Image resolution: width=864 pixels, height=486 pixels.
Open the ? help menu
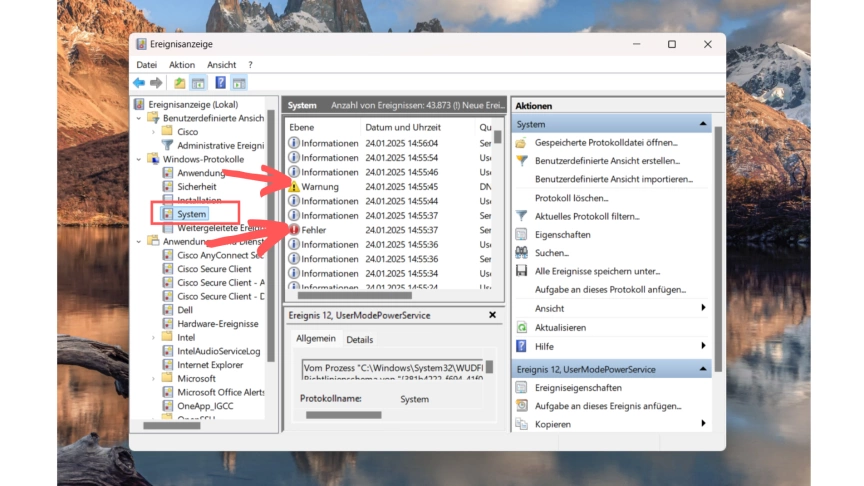(x=250, y=64)
